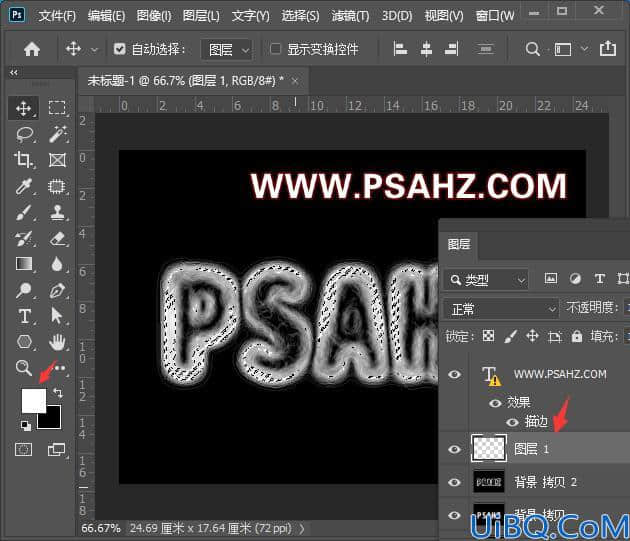Select the Gradient tool
The width and height of the screenshot is (630, 541).
pyautogui.click(x=24, y=264)
